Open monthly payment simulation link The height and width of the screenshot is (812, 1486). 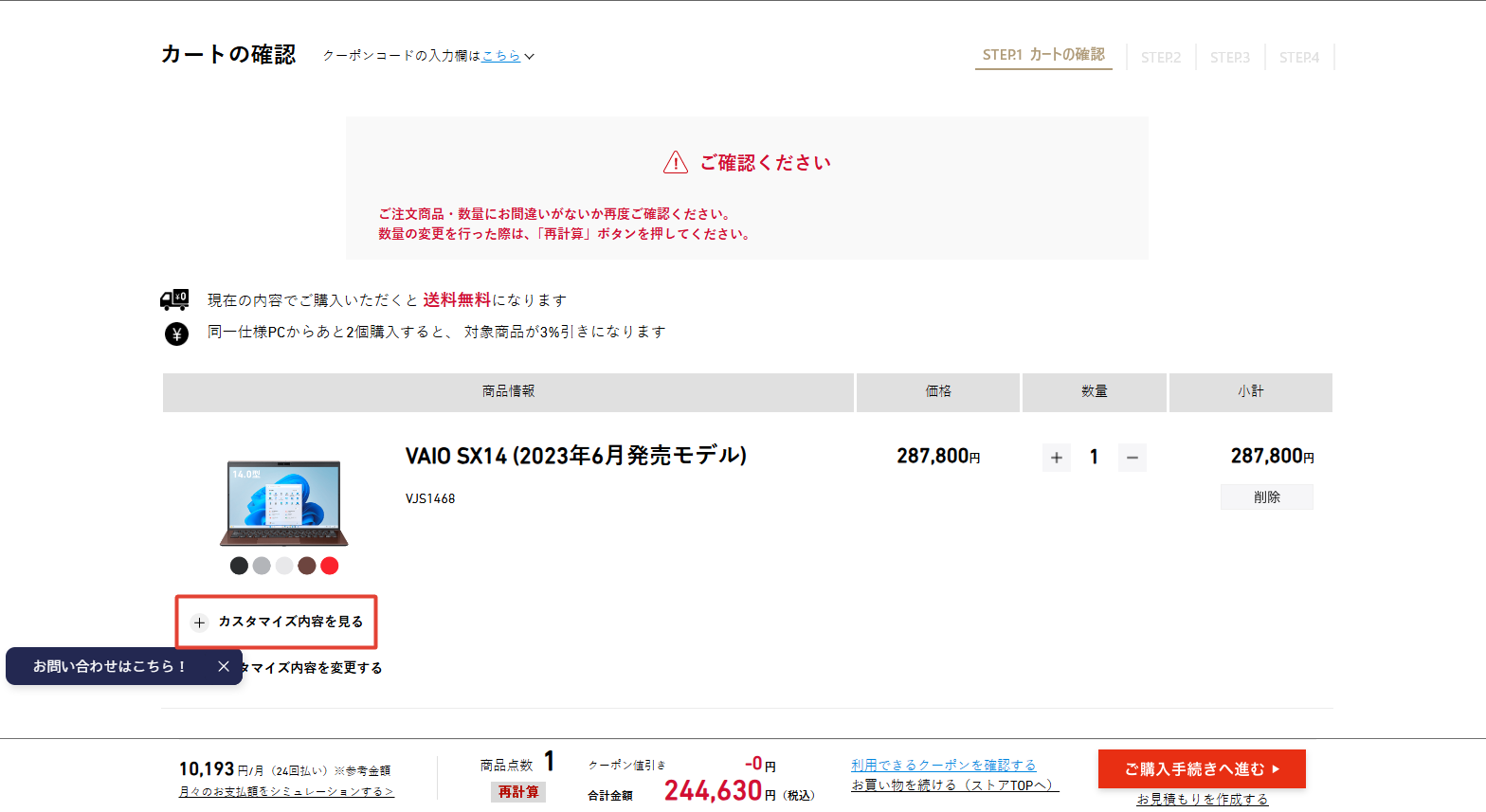pyautogui.click(x=286, y=791)
